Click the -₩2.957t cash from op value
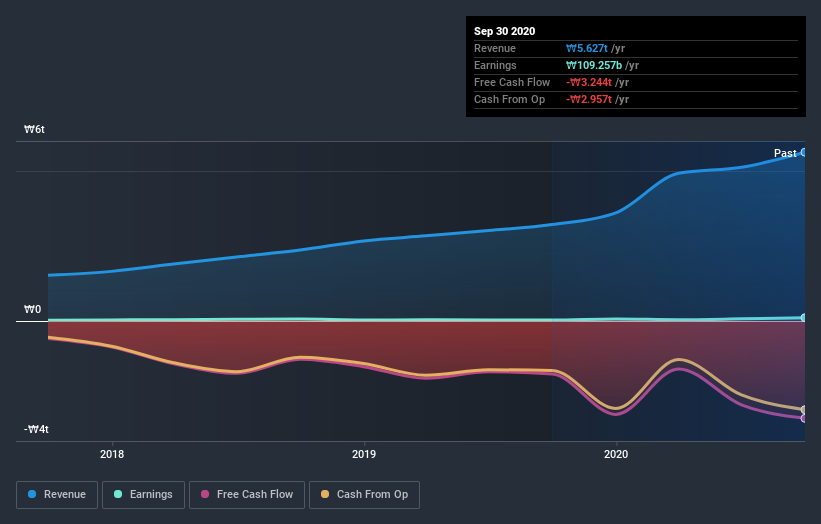 (x=589, y=99)
